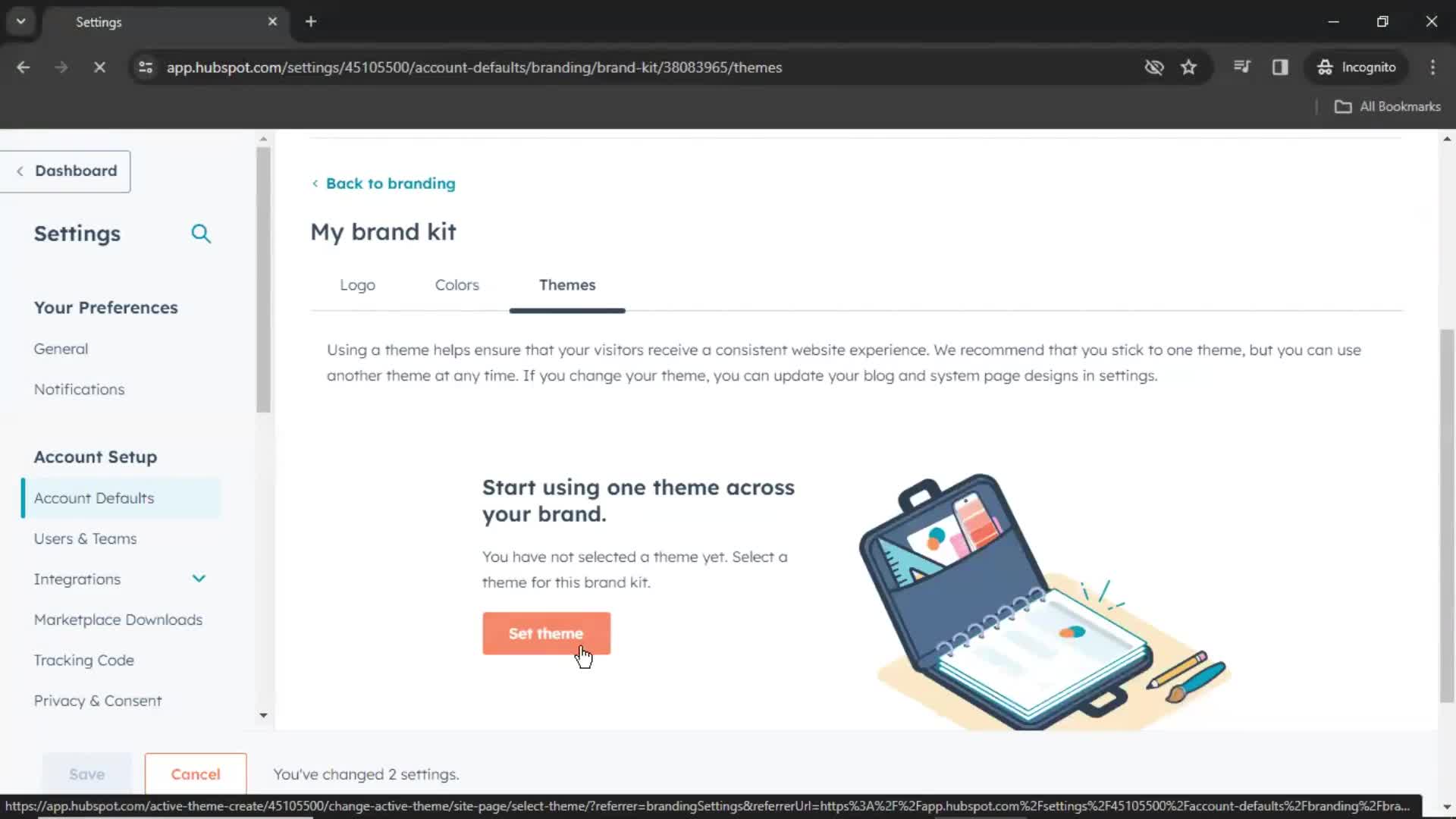Select Account Defaults in sidebar
This screenshot has height=819, width=1456.
94,497
